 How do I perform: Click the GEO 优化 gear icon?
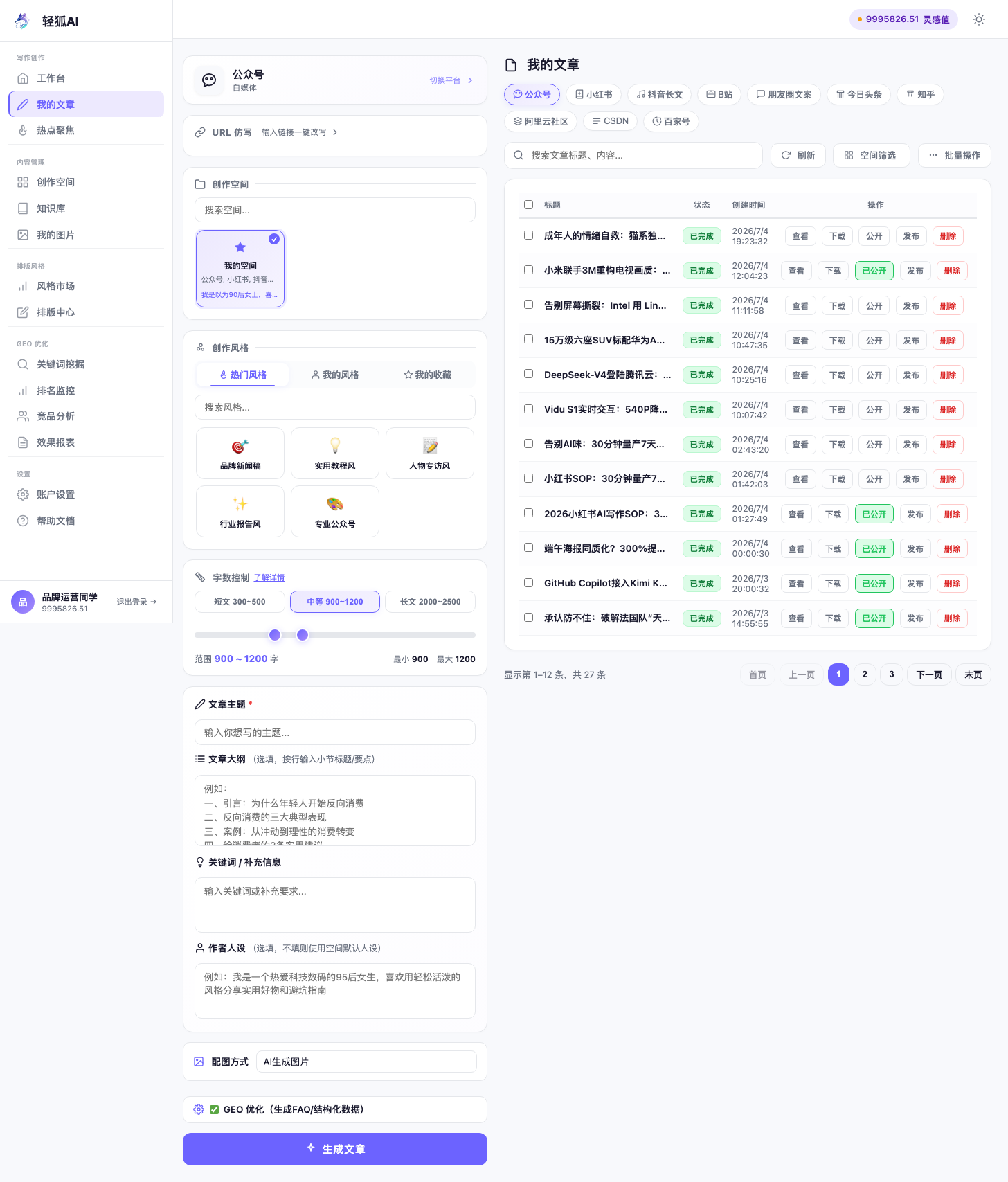199,1109
